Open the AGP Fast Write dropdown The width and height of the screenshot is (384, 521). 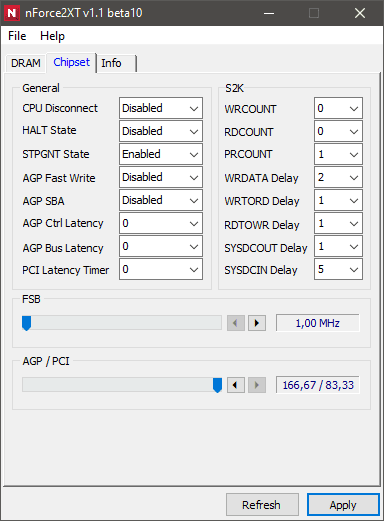click(161, 177)
